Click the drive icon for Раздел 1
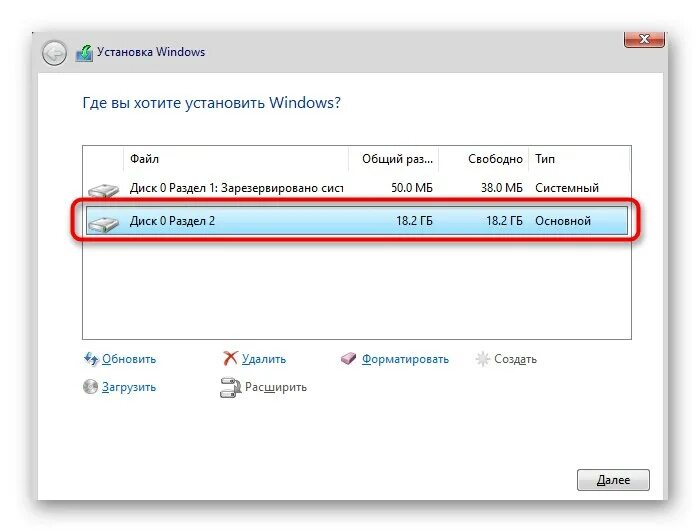 (104, 190)
